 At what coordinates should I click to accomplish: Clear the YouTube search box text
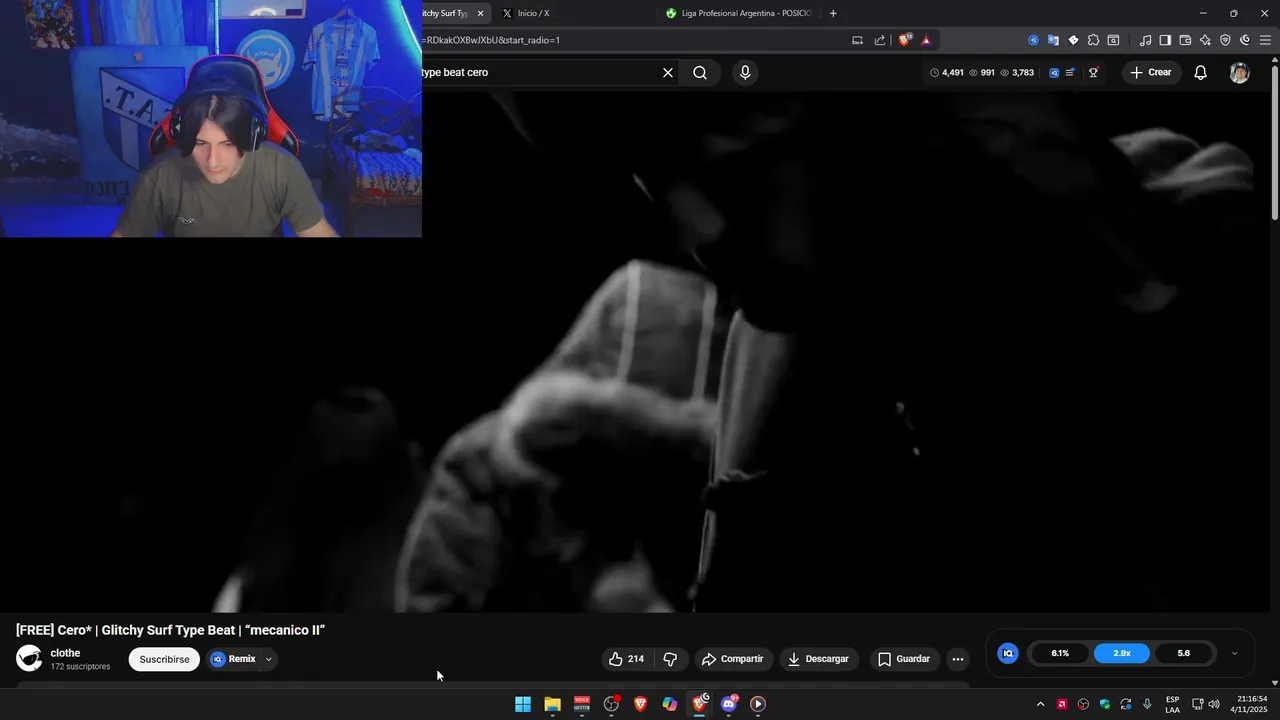[668, 72]
